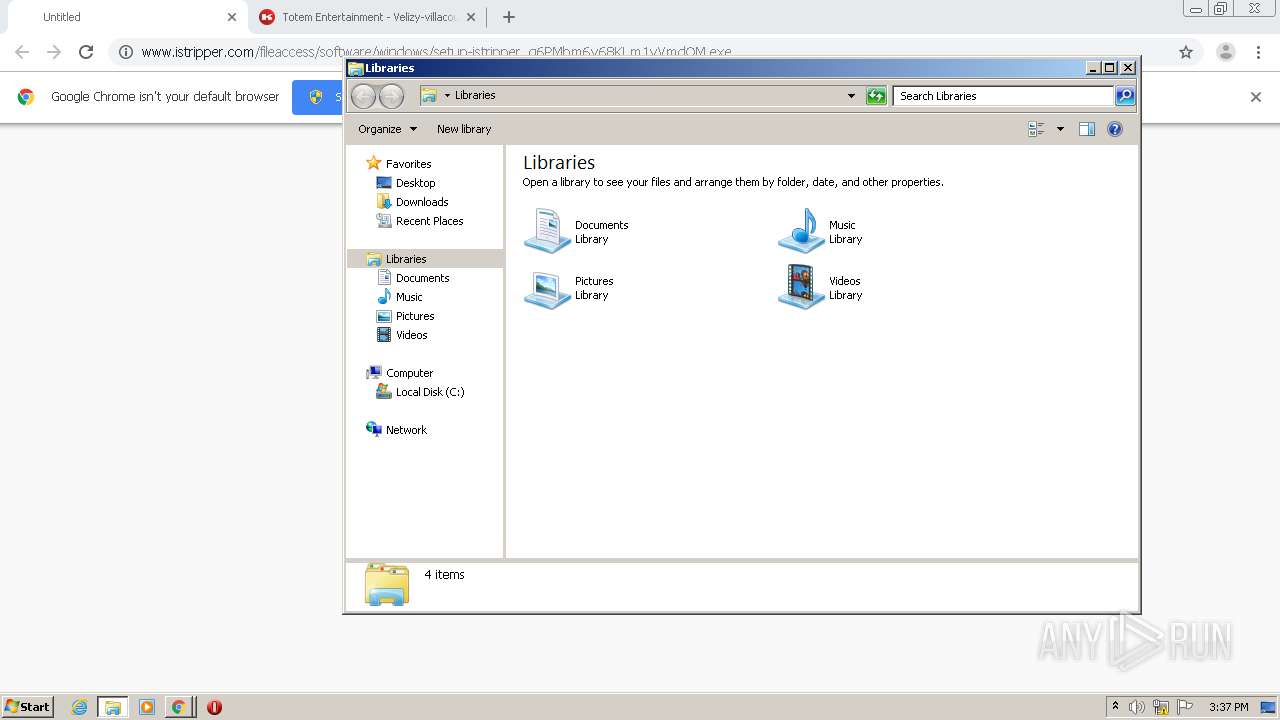1280x720 pixels.
Task: Open the Libraries breadcrumb root arrow
Action: (447, 96)
